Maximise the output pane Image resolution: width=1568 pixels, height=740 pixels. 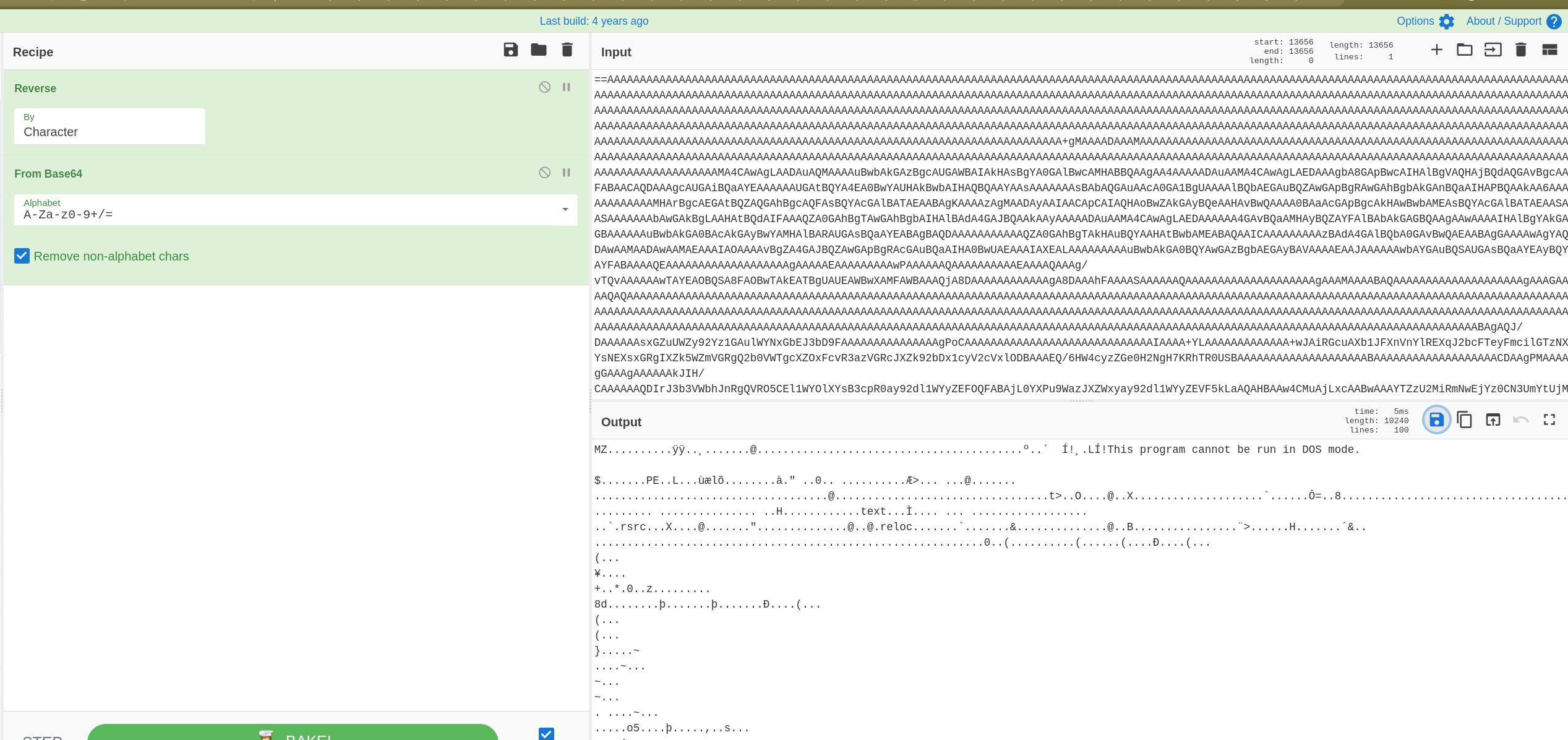1549,420
